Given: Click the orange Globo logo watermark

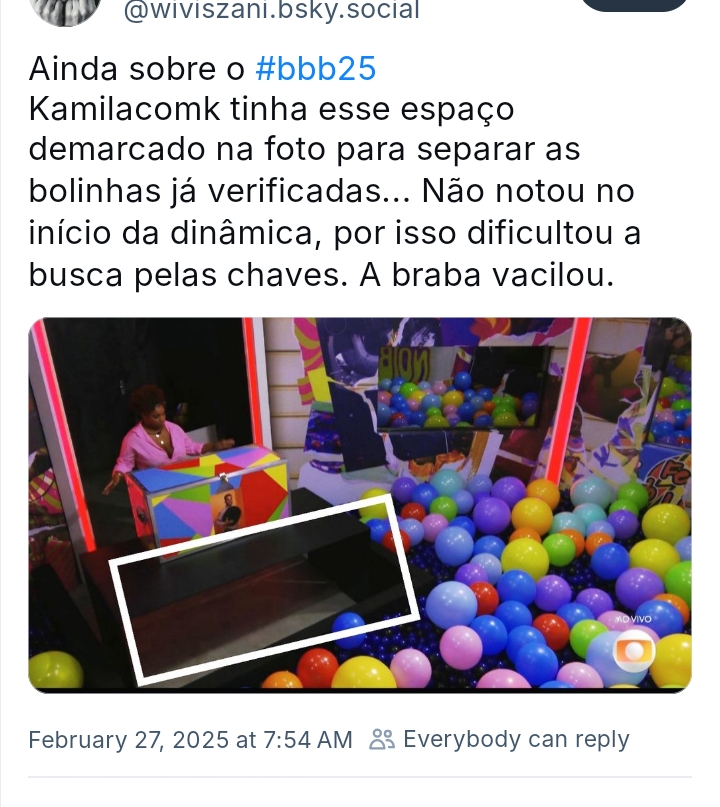Looking at the screenshot, I should [634, 652].
